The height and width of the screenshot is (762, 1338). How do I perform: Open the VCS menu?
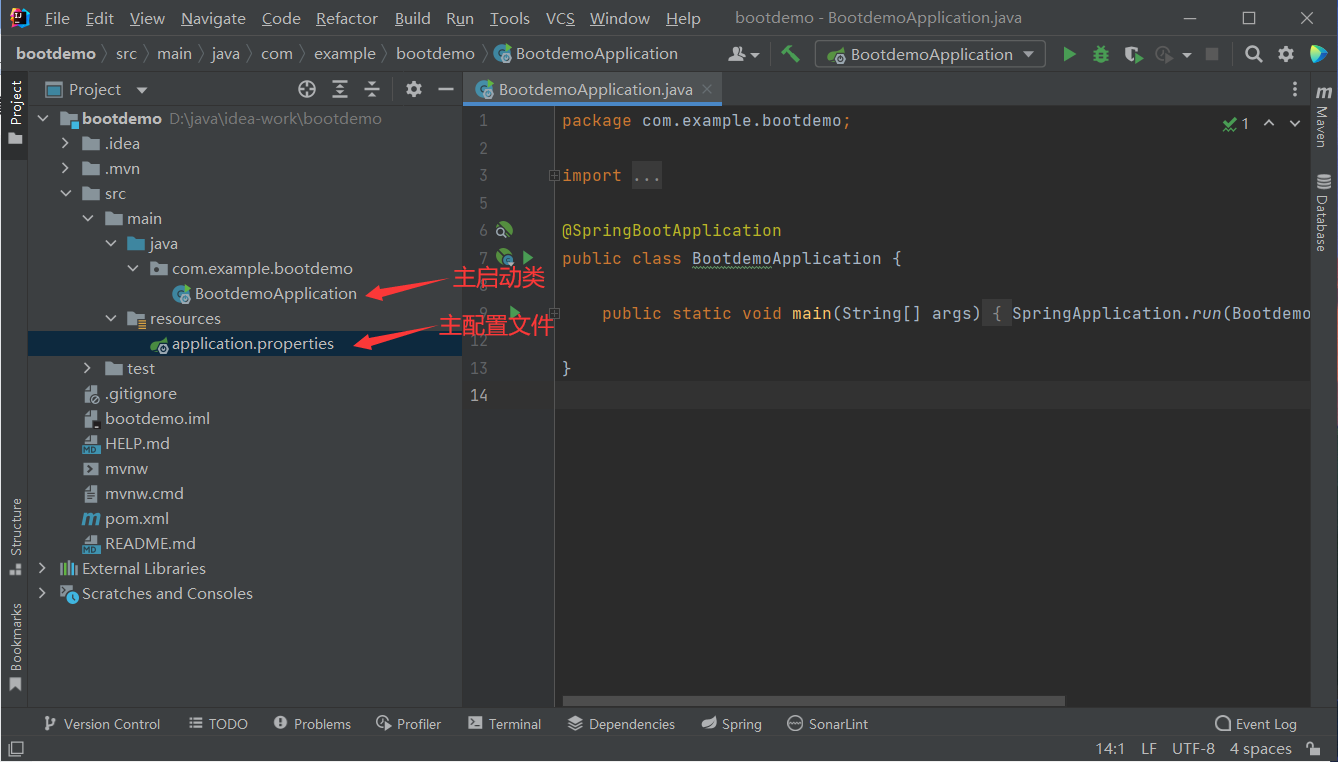tap(560, 18)
